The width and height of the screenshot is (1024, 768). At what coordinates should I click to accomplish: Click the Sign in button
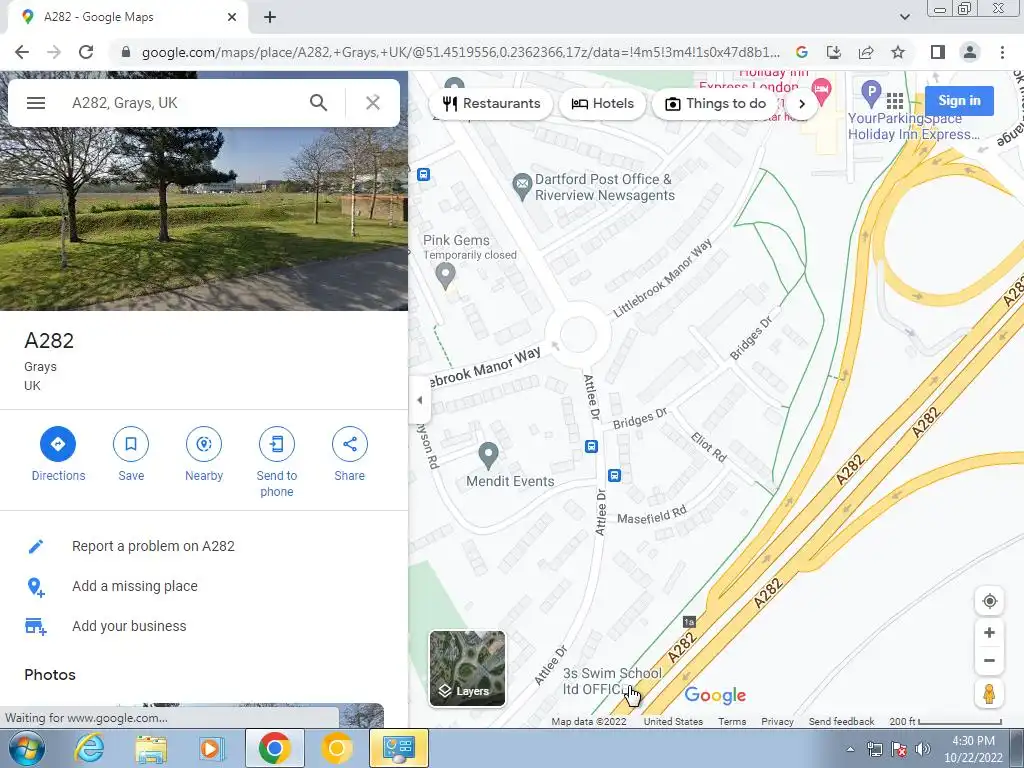(959, 101)
